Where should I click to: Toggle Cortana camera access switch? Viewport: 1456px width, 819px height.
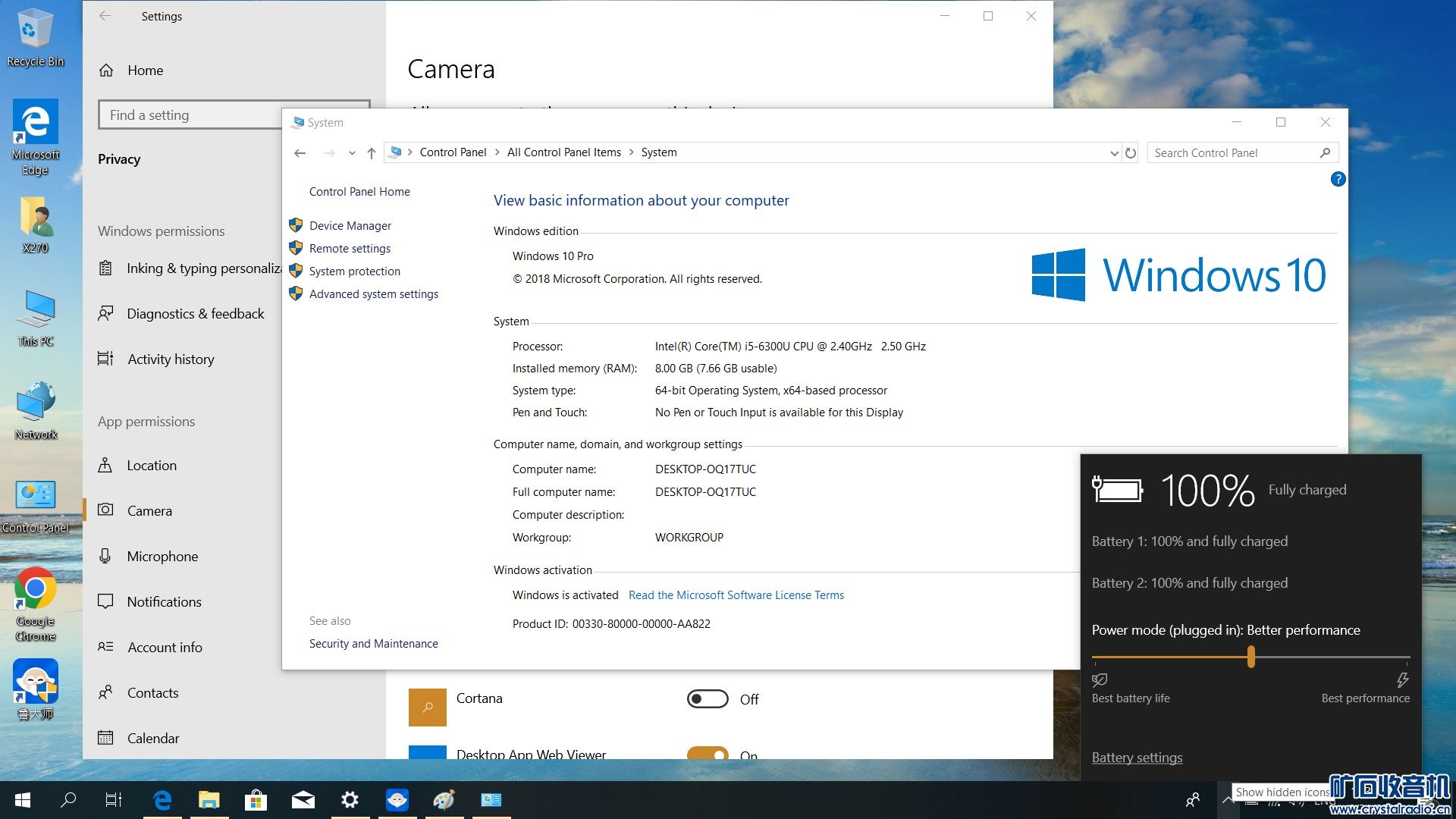coord(708,699)
